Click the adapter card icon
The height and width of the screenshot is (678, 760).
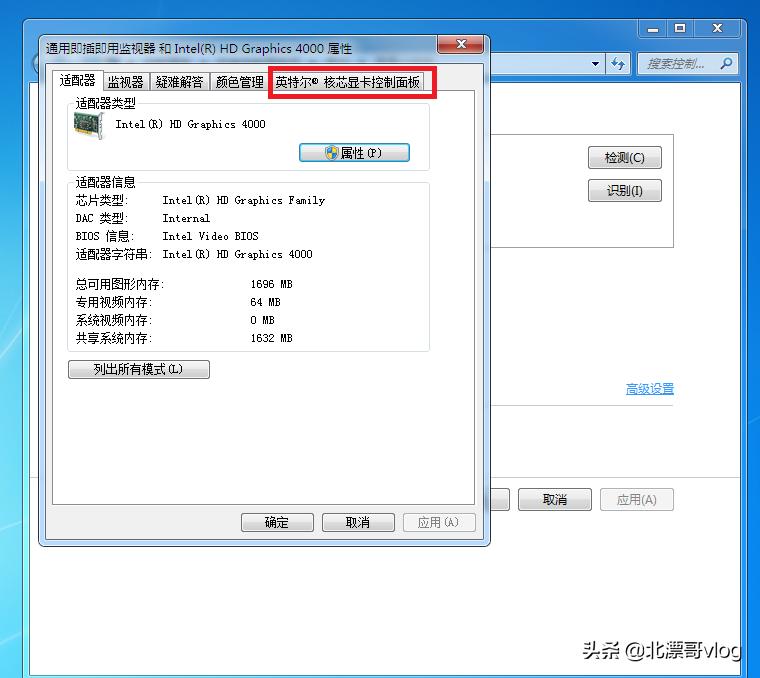coord(89,125)
